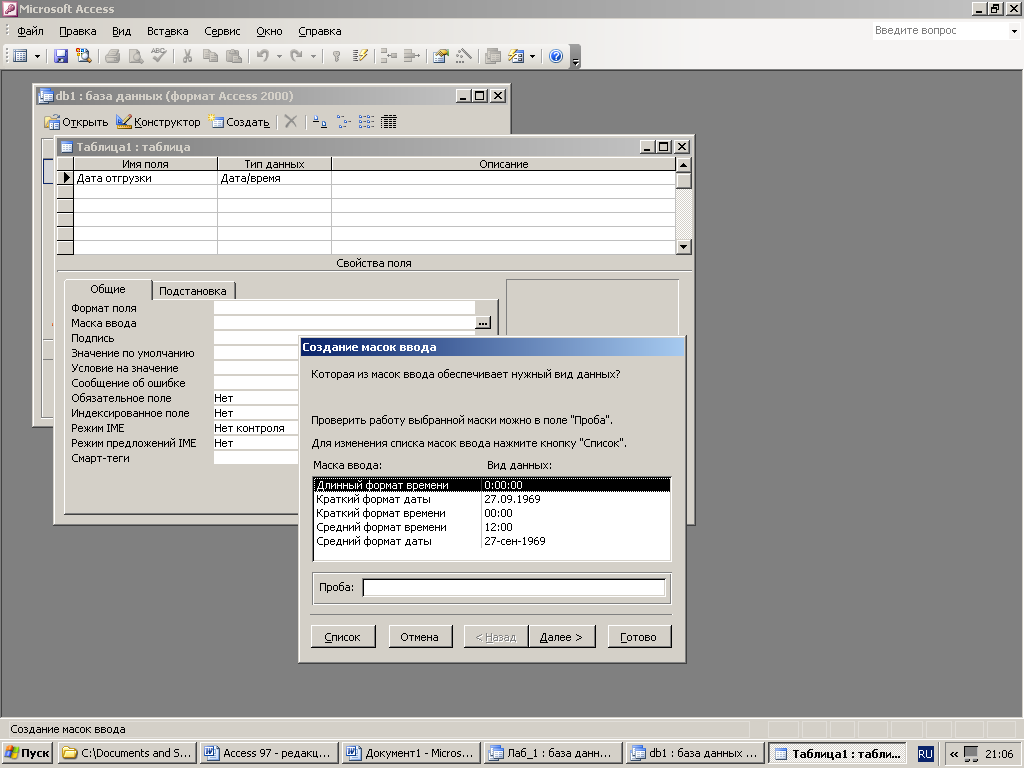Select the Краткий формат даты mask
Viewport: 1024px width, 768px height.
coord(492,499)
